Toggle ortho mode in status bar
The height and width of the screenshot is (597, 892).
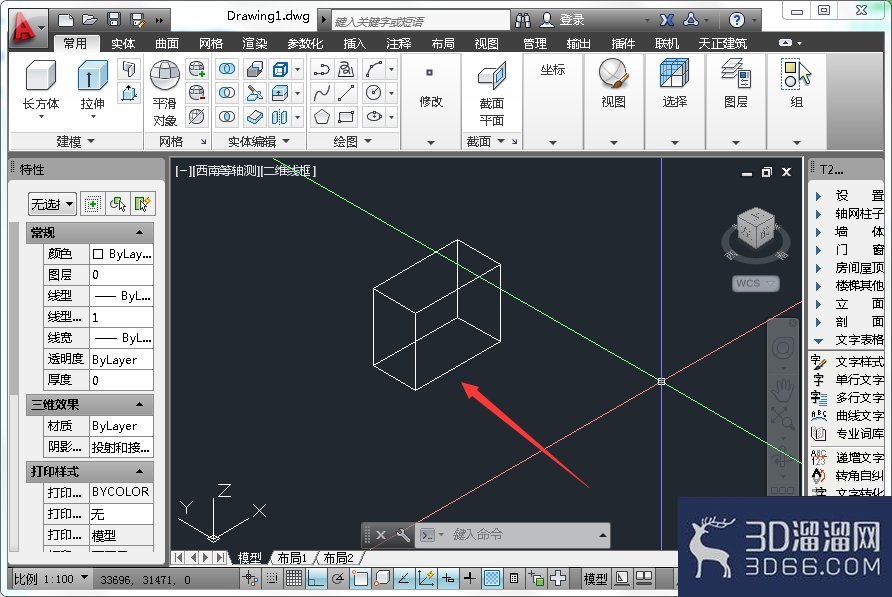316,579
